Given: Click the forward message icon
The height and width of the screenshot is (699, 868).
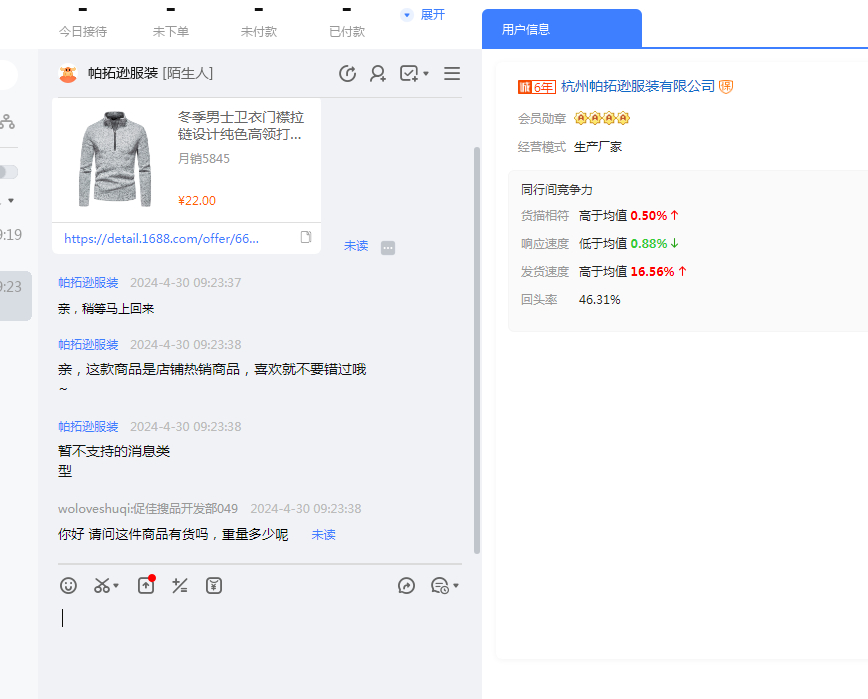Looking at the screenshot, I should click(x=406, y=586).
